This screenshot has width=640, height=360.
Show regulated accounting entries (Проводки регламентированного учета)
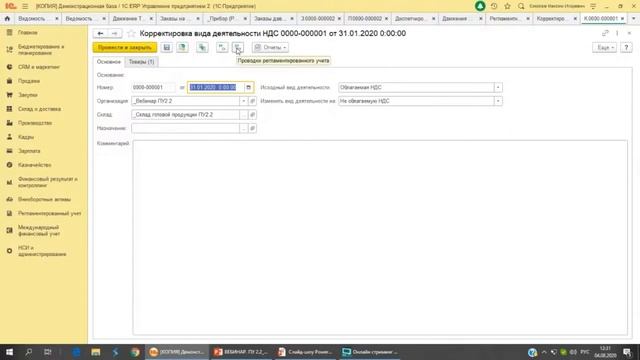238,47
